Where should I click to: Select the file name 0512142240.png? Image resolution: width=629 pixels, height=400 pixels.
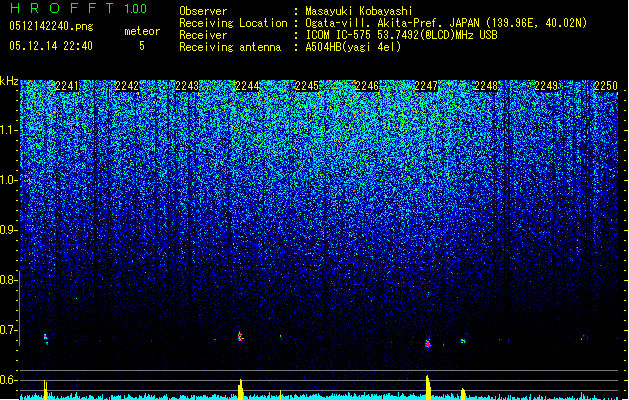click(51, 26)
